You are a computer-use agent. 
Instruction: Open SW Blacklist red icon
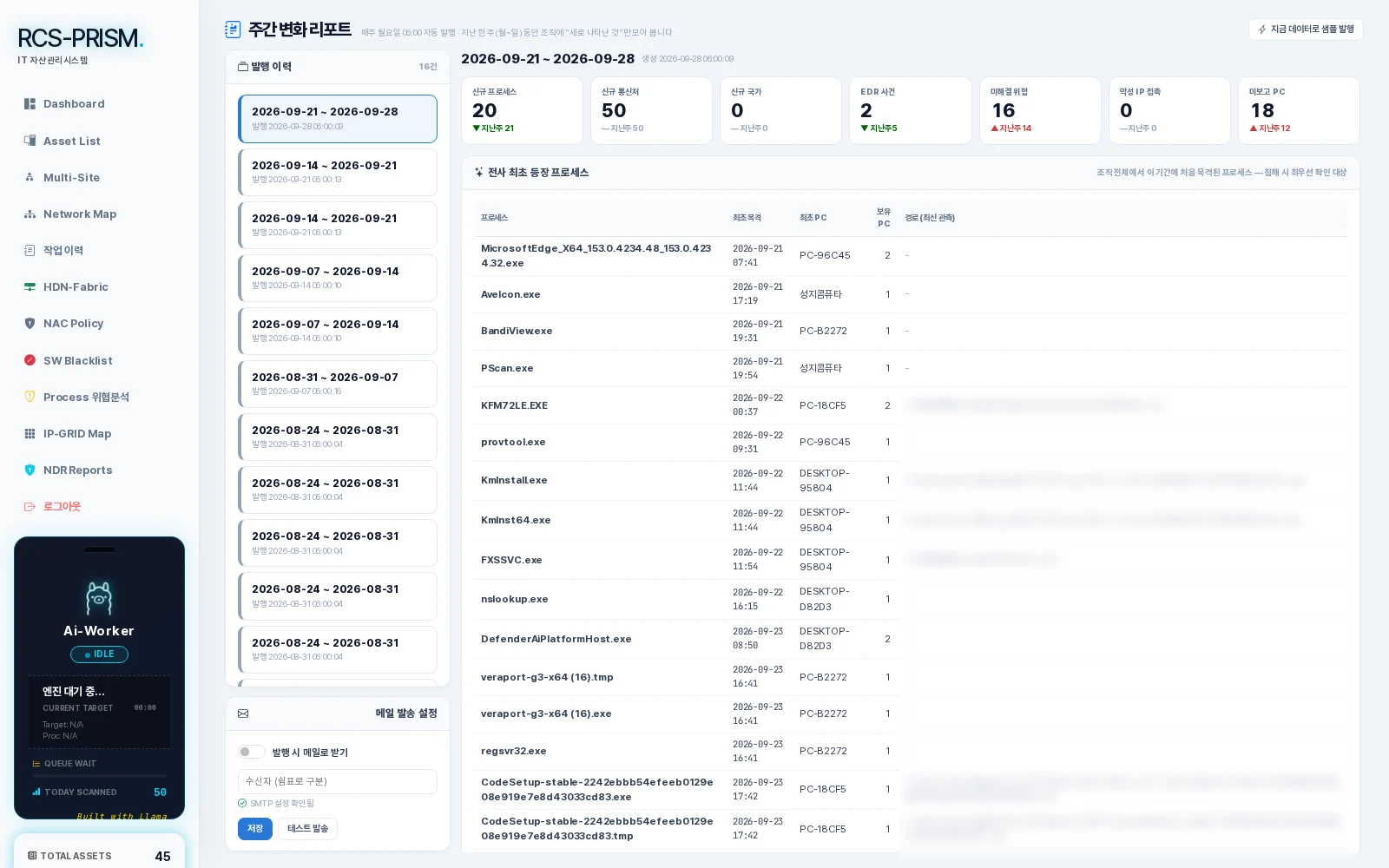[x=30, y=360]
